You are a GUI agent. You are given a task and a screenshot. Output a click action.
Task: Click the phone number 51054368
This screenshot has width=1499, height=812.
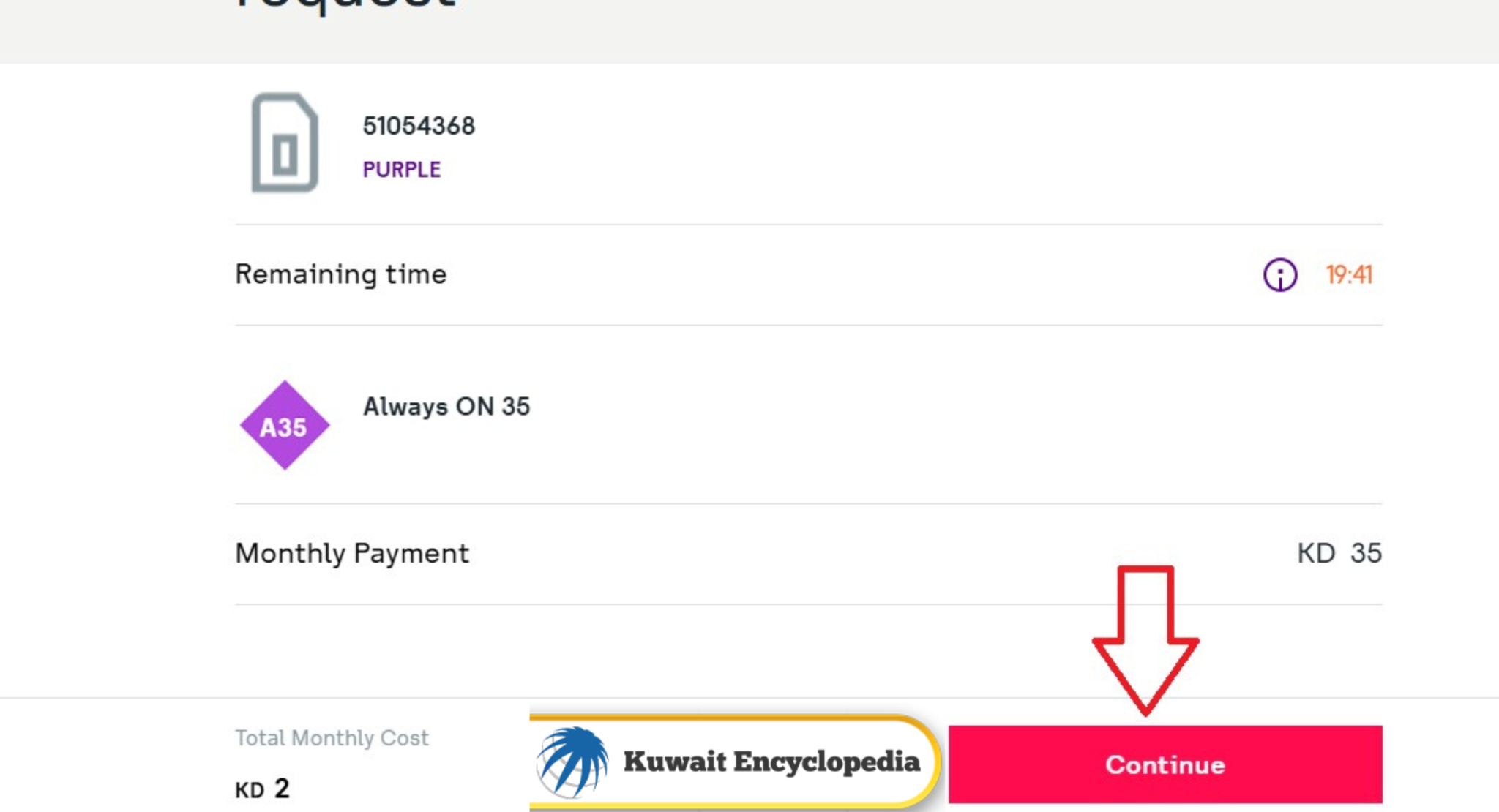click(x=419, y=125)
